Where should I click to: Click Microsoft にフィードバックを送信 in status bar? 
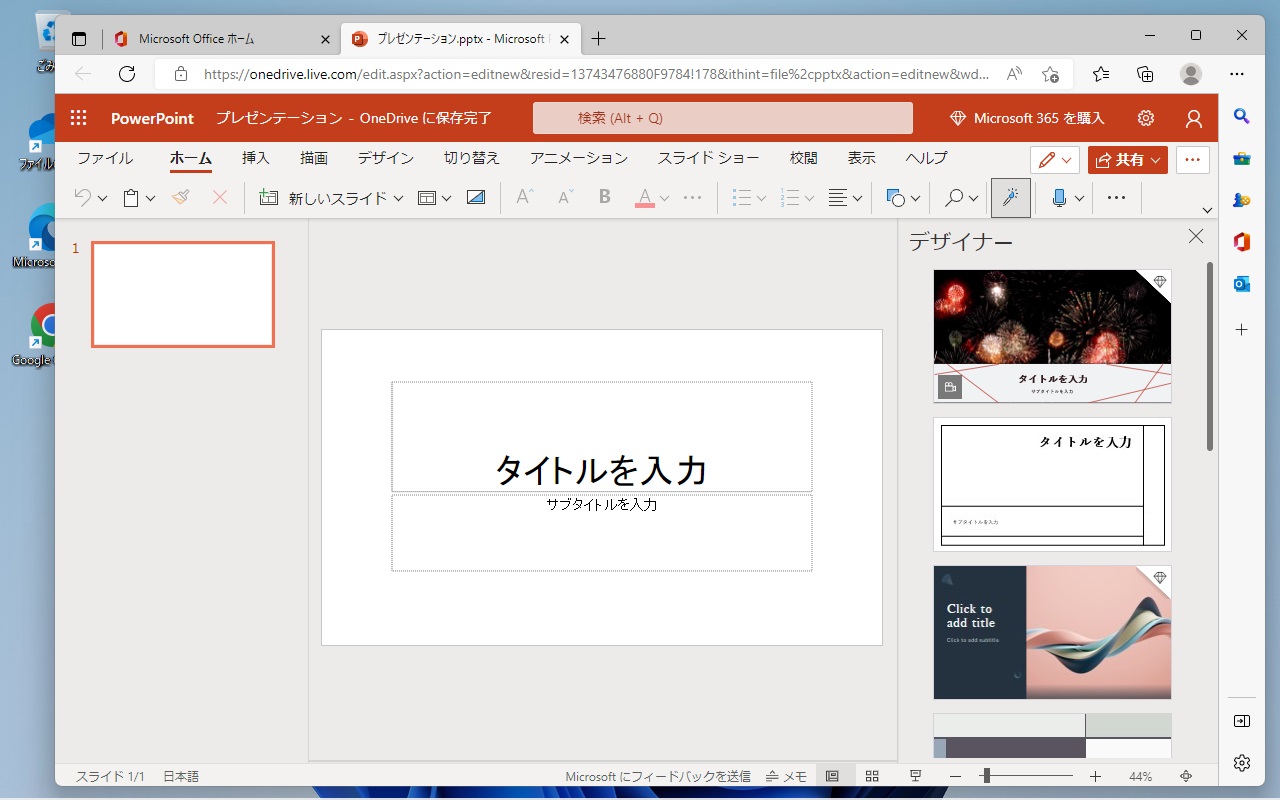[658, 776]
